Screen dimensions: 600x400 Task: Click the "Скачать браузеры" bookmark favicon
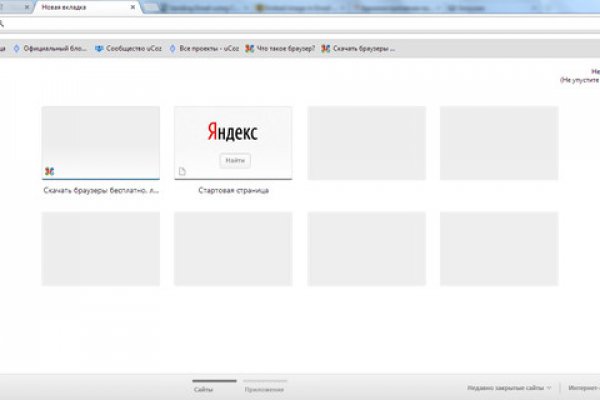click(x=326, y=47)
